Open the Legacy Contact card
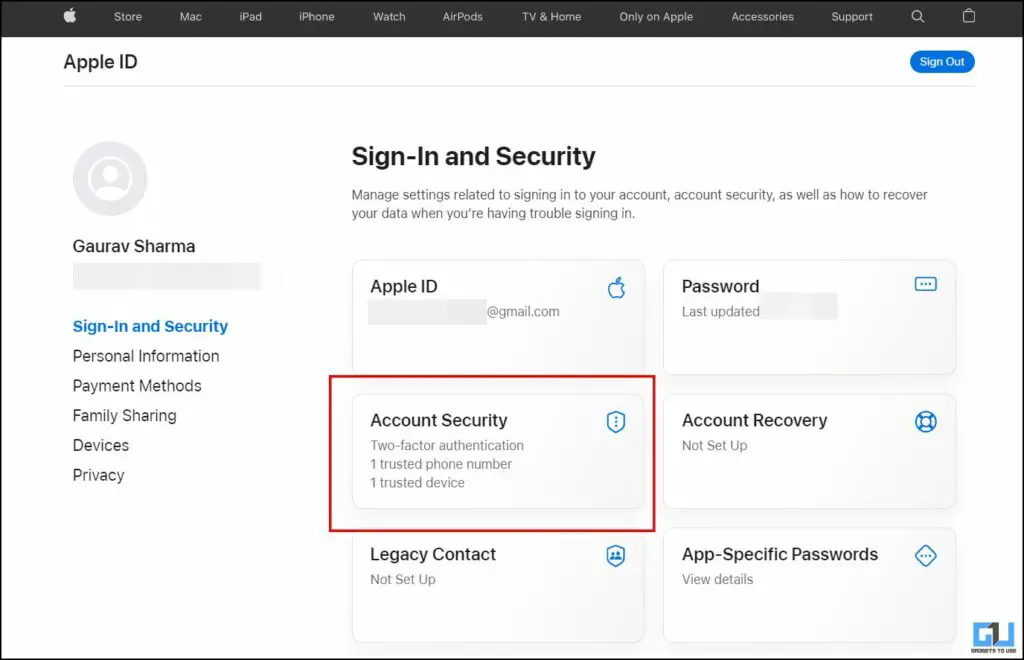This screenshot has height=660, width=1024. point(498,585)
